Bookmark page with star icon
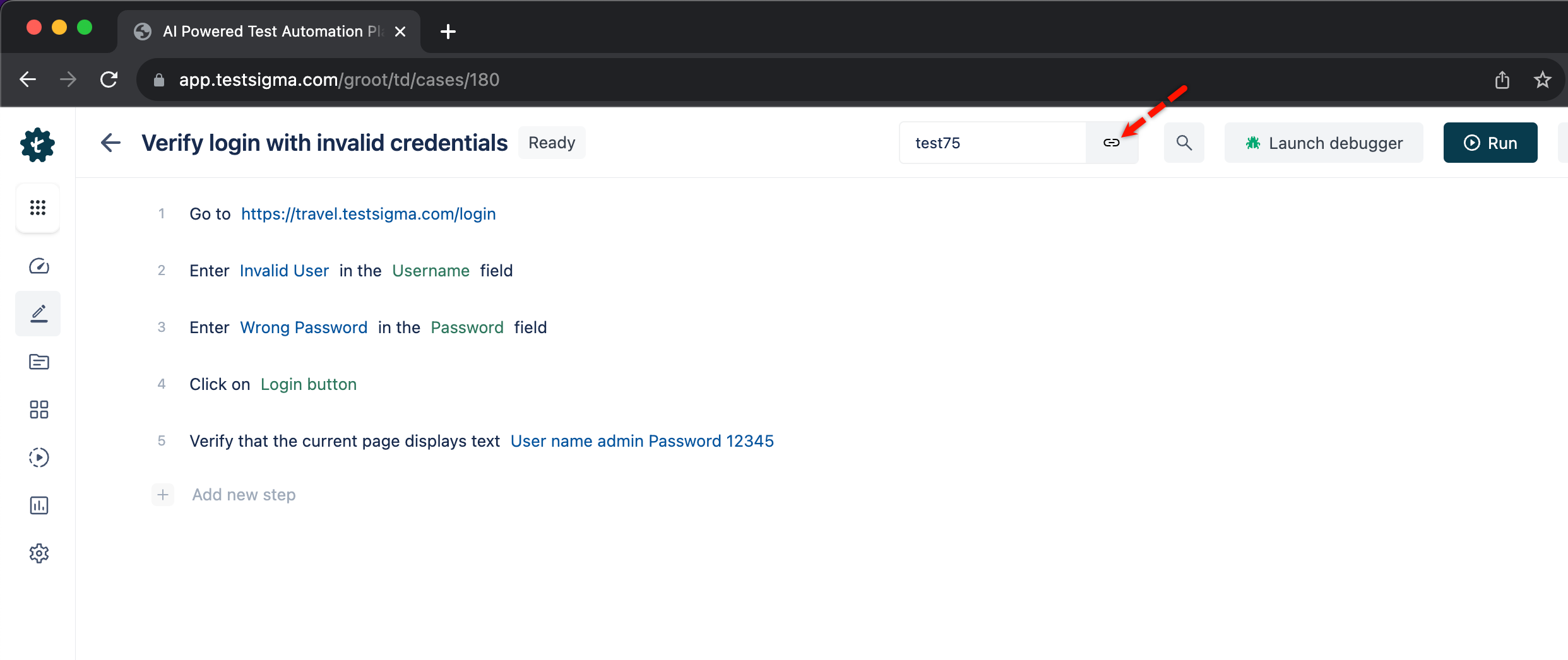 point(1543,80)
